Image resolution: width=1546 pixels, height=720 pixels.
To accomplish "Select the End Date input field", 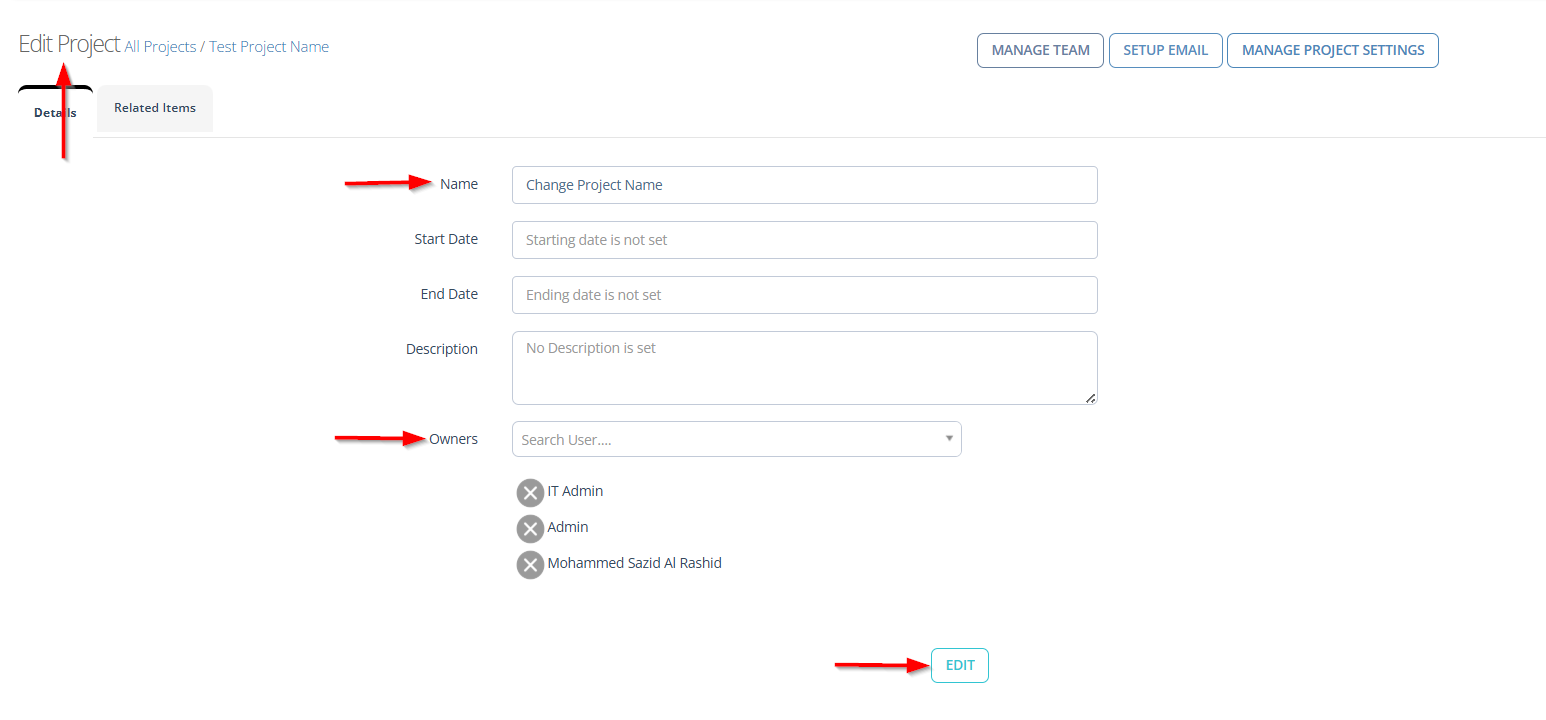I will [x=804, y=295].
